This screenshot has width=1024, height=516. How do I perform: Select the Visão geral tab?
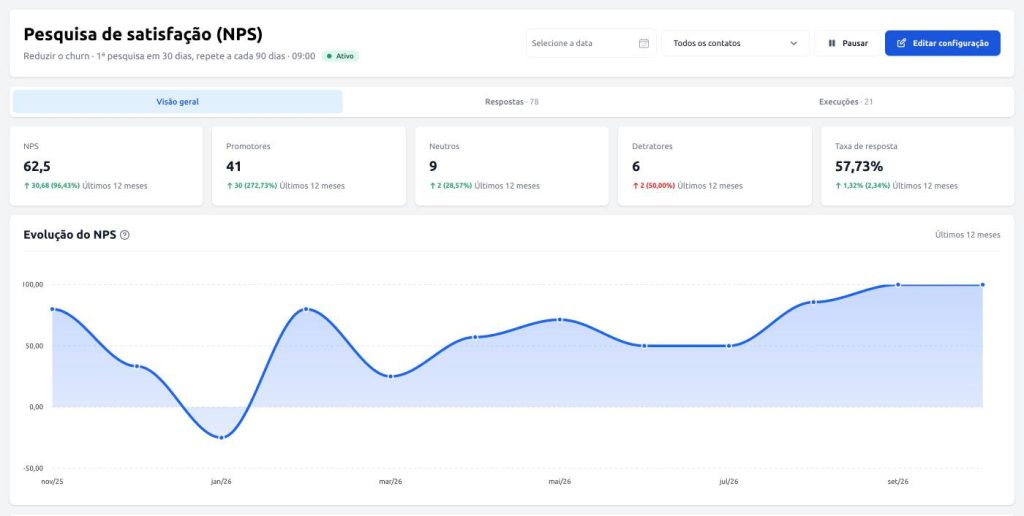coord(178,102)
